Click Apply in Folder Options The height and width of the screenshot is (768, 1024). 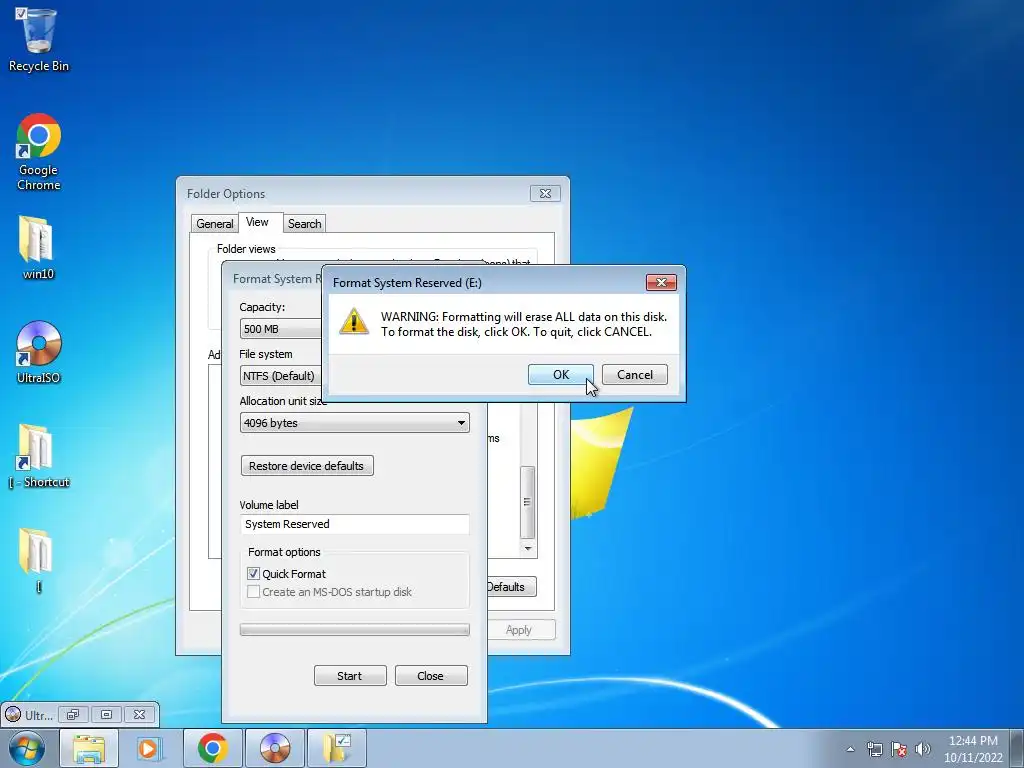519,630
